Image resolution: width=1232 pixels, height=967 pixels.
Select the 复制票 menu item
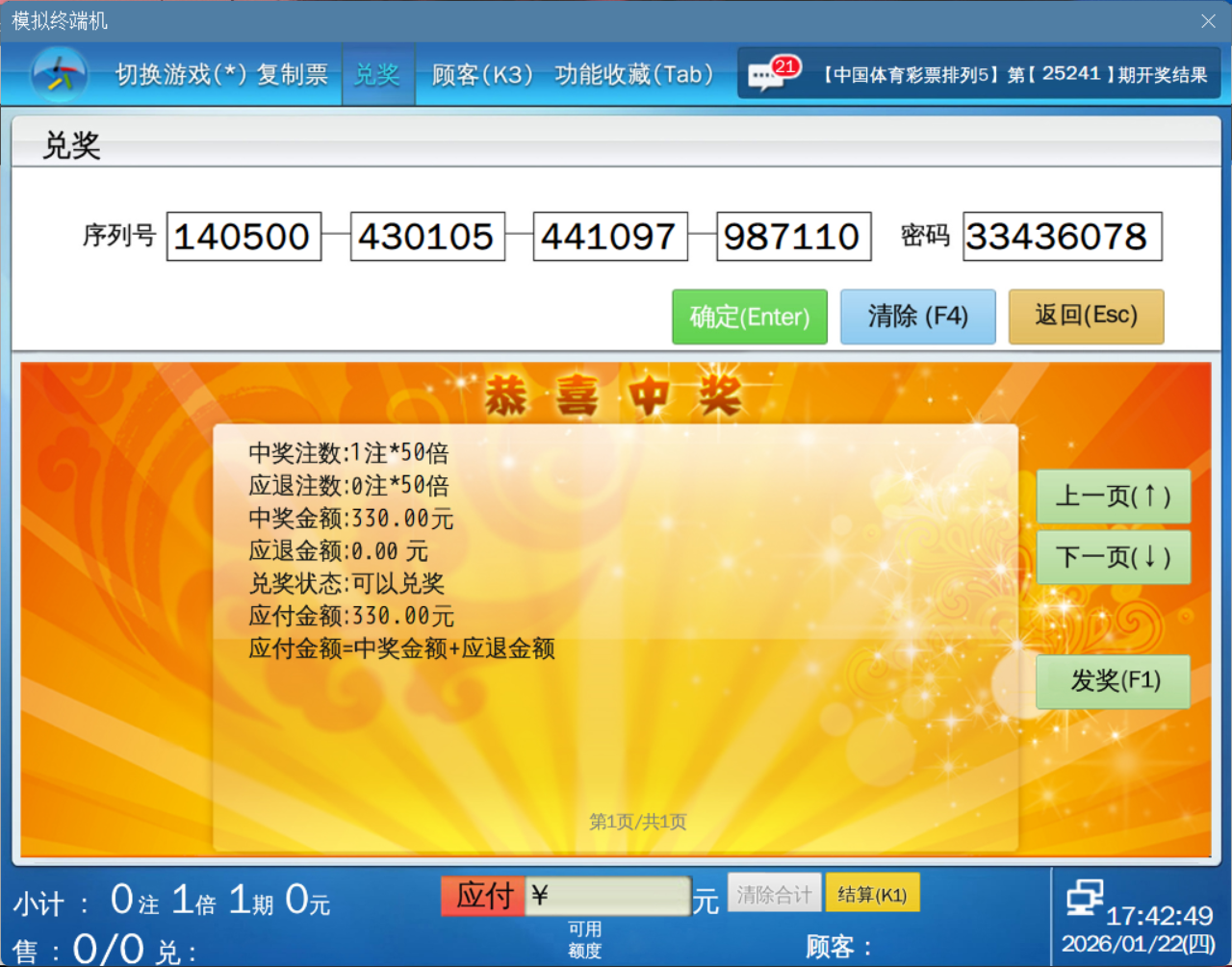click(x=292, y=74)
